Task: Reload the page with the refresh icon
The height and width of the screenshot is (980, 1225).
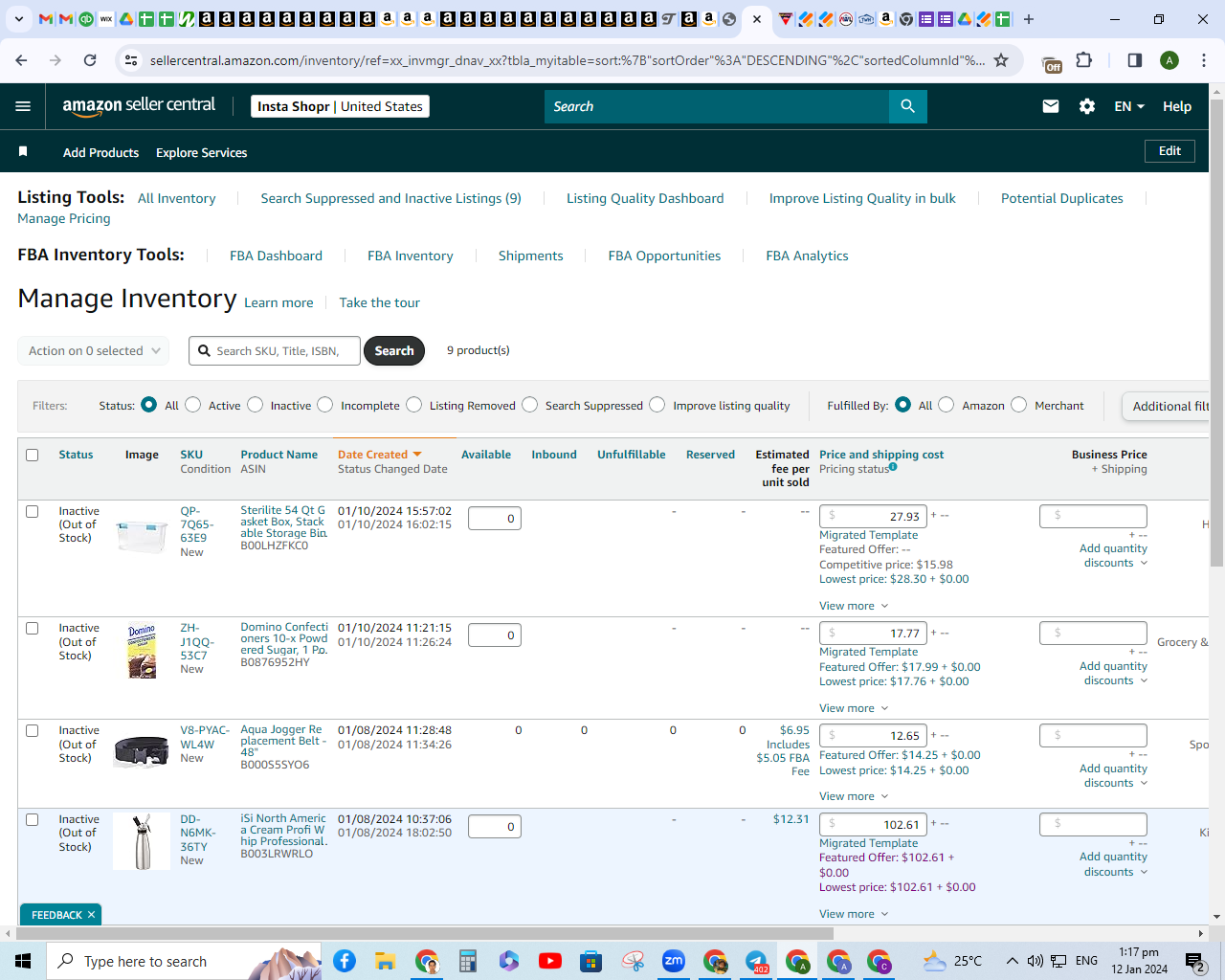Action: [90, 60]
